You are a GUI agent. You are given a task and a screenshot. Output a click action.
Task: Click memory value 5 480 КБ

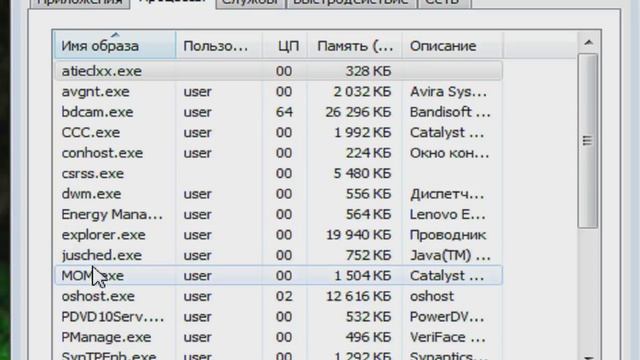[362, 173]
